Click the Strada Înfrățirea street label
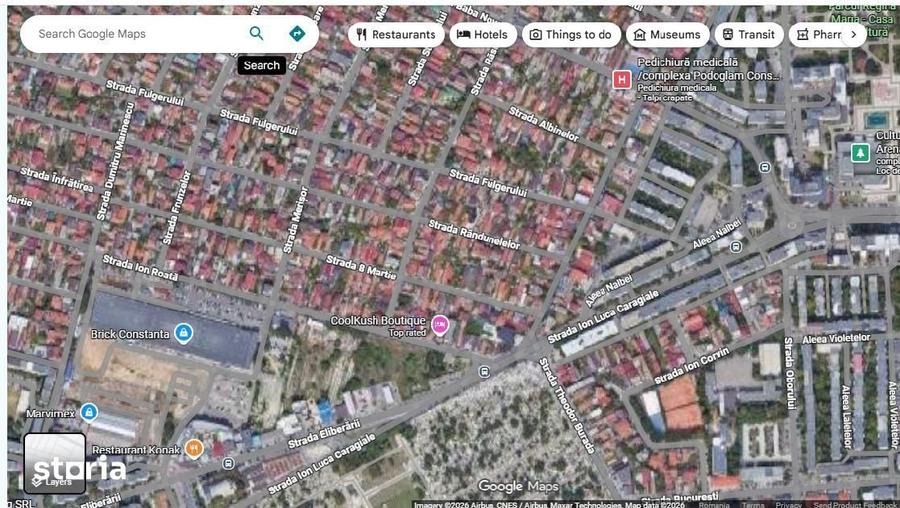Viewport: 900px width, 508px height. tap(56, 180)
